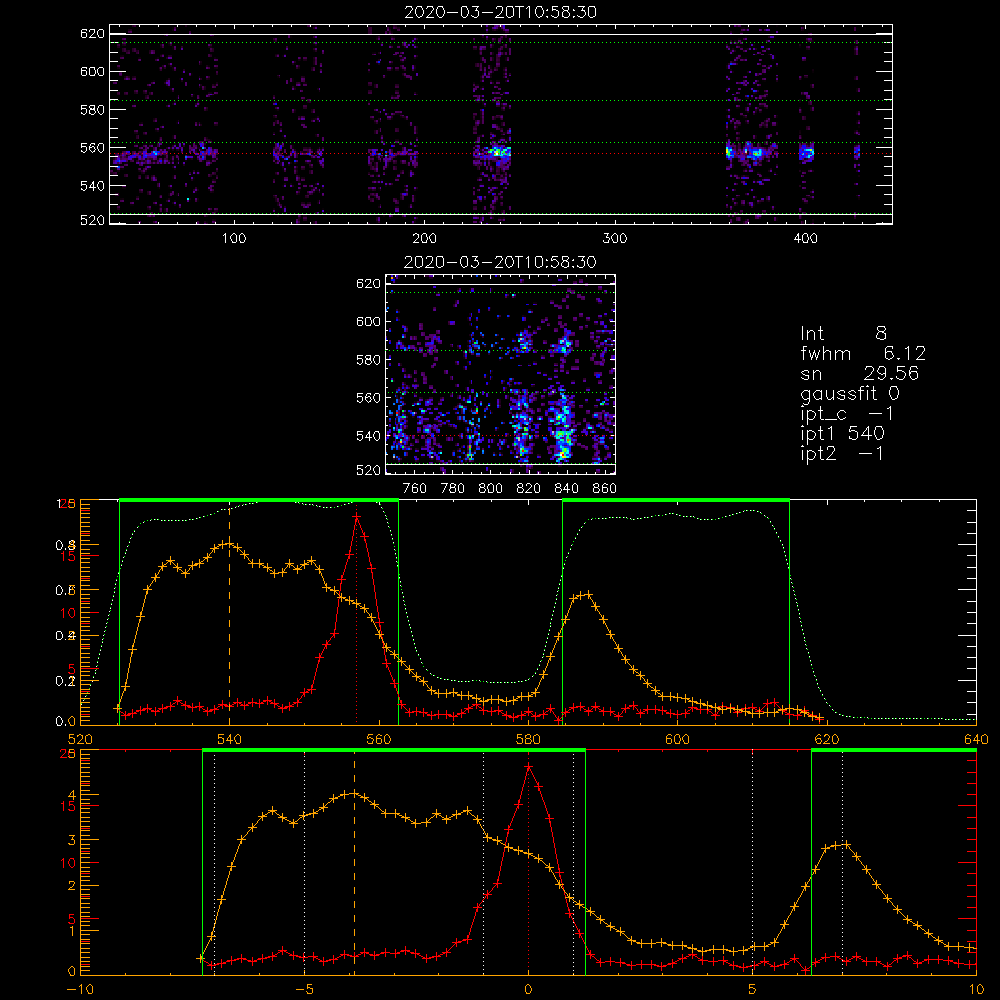1000x1000 pixels.
Task: Click the 'gaussfit 0' parameter text
Action: pyautogui.click(x=849, y=393)
